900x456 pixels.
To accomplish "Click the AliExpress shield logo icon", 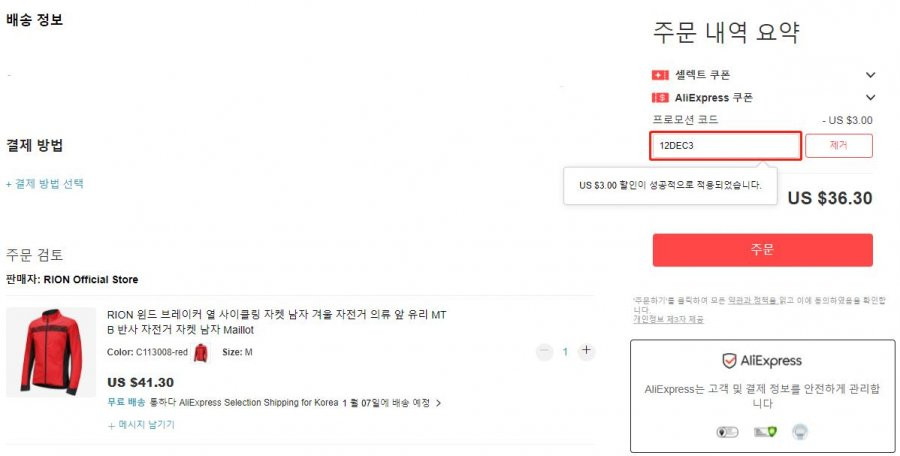I will (729, 361).
